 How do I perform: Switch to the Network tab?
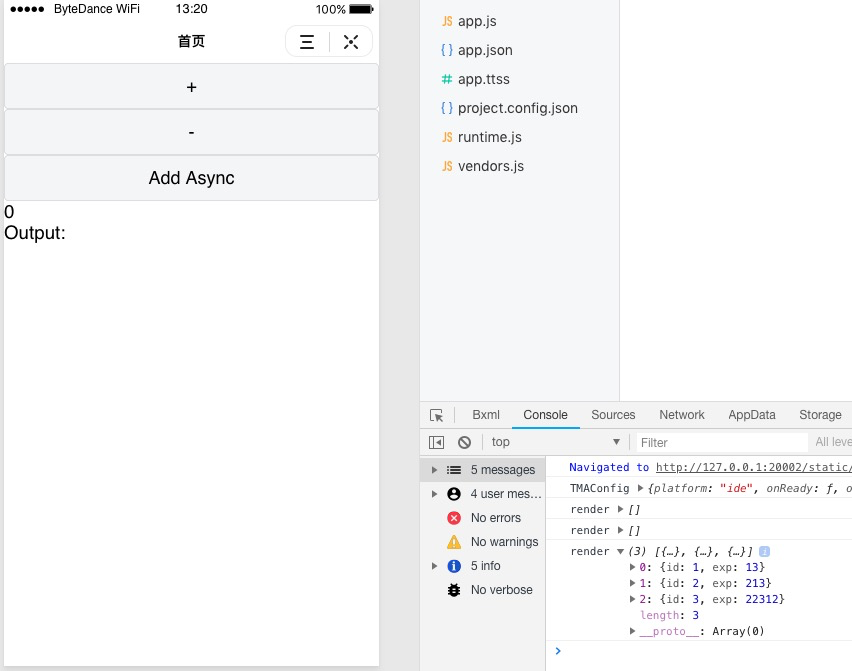point(681,415)
